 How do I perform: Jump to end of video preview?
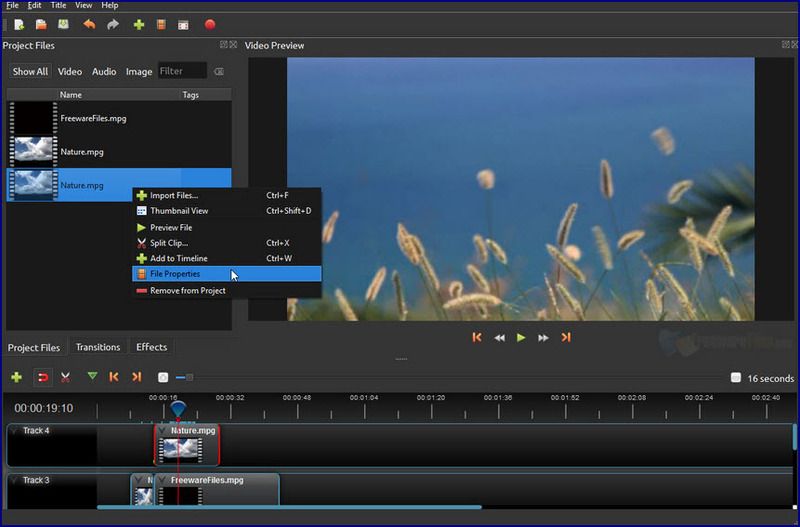566,338
